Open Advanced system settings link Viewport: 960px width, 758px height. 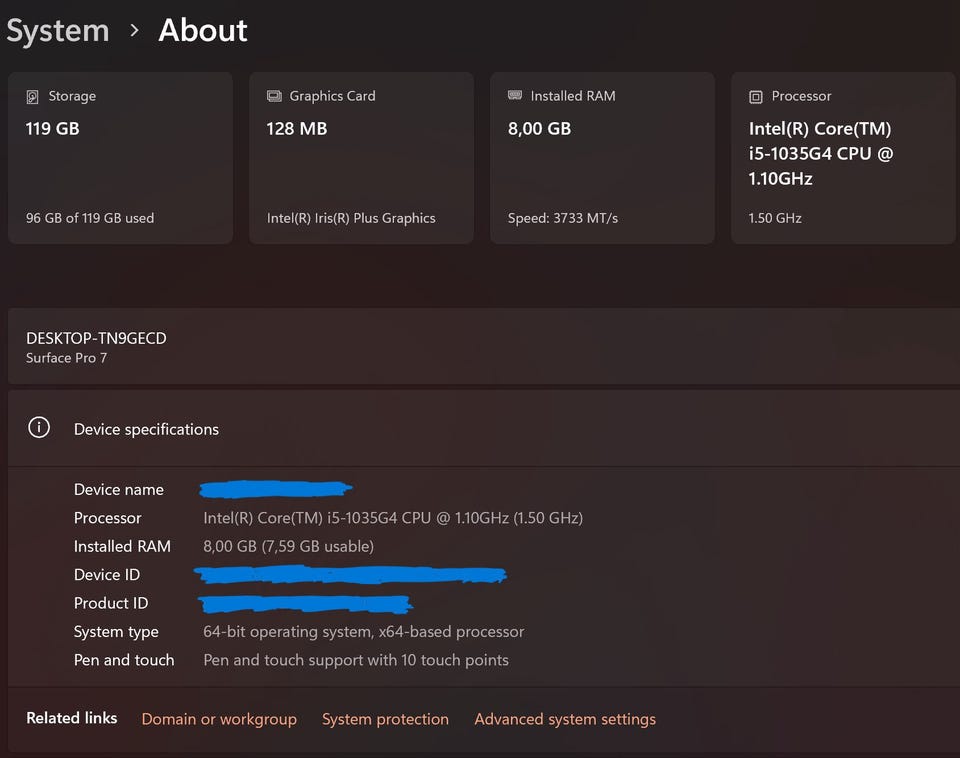[x=565, y=719]
